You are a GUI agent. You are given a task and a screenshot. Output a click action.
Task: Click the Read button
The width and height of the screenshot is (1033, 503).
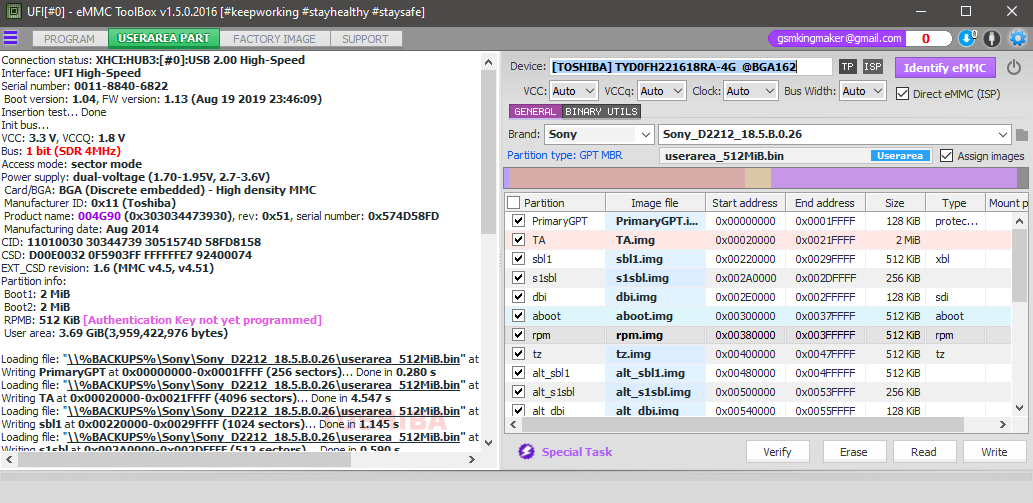[924, 452]
